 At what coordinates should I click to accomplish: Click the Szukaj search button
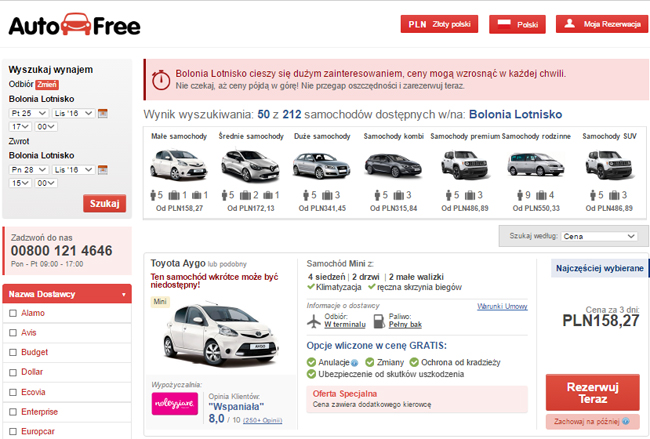[x=104, y=204]
